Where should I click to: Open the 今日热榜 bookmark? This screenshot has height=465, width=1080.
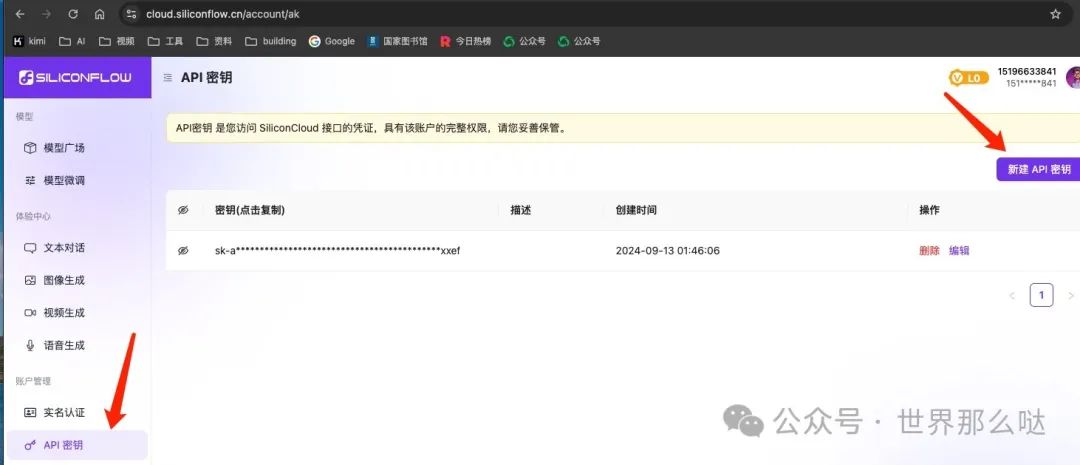click(466, 41)
